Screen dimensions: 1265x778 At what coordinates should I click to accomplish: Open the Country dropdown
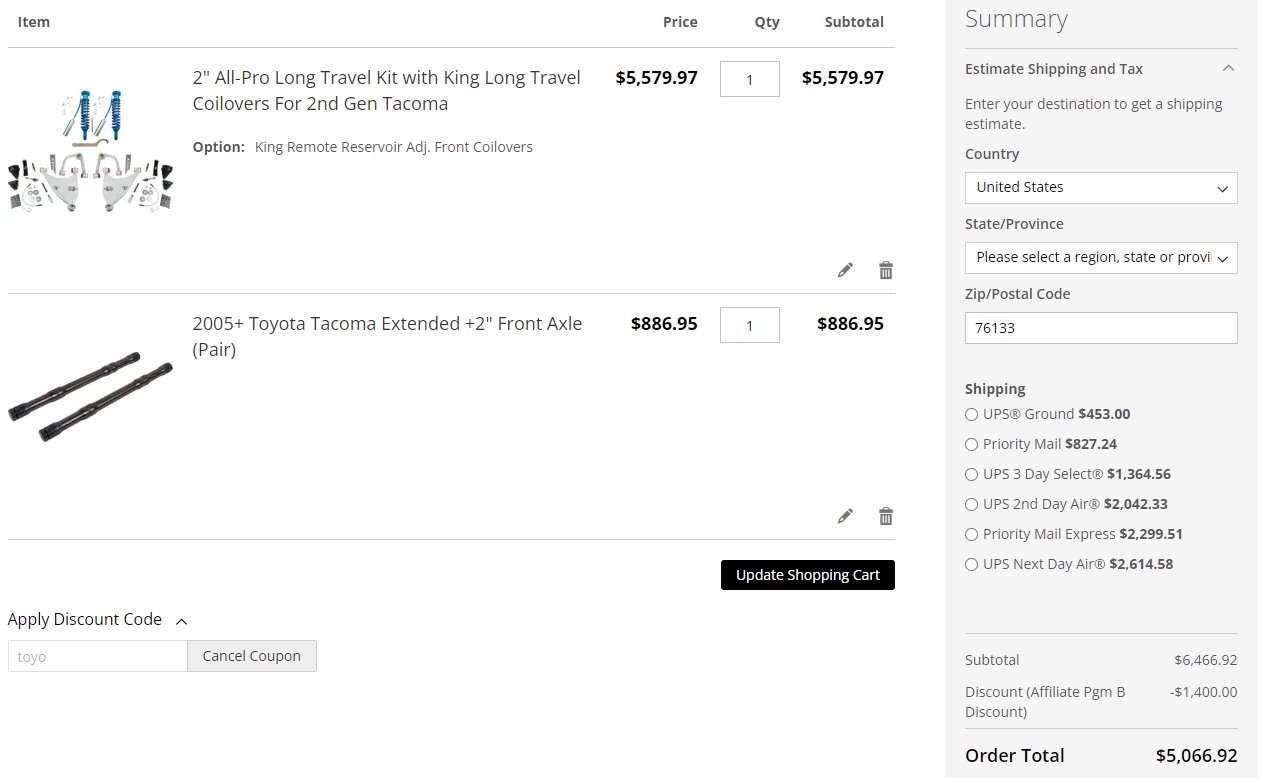(x=1100, y=188)
